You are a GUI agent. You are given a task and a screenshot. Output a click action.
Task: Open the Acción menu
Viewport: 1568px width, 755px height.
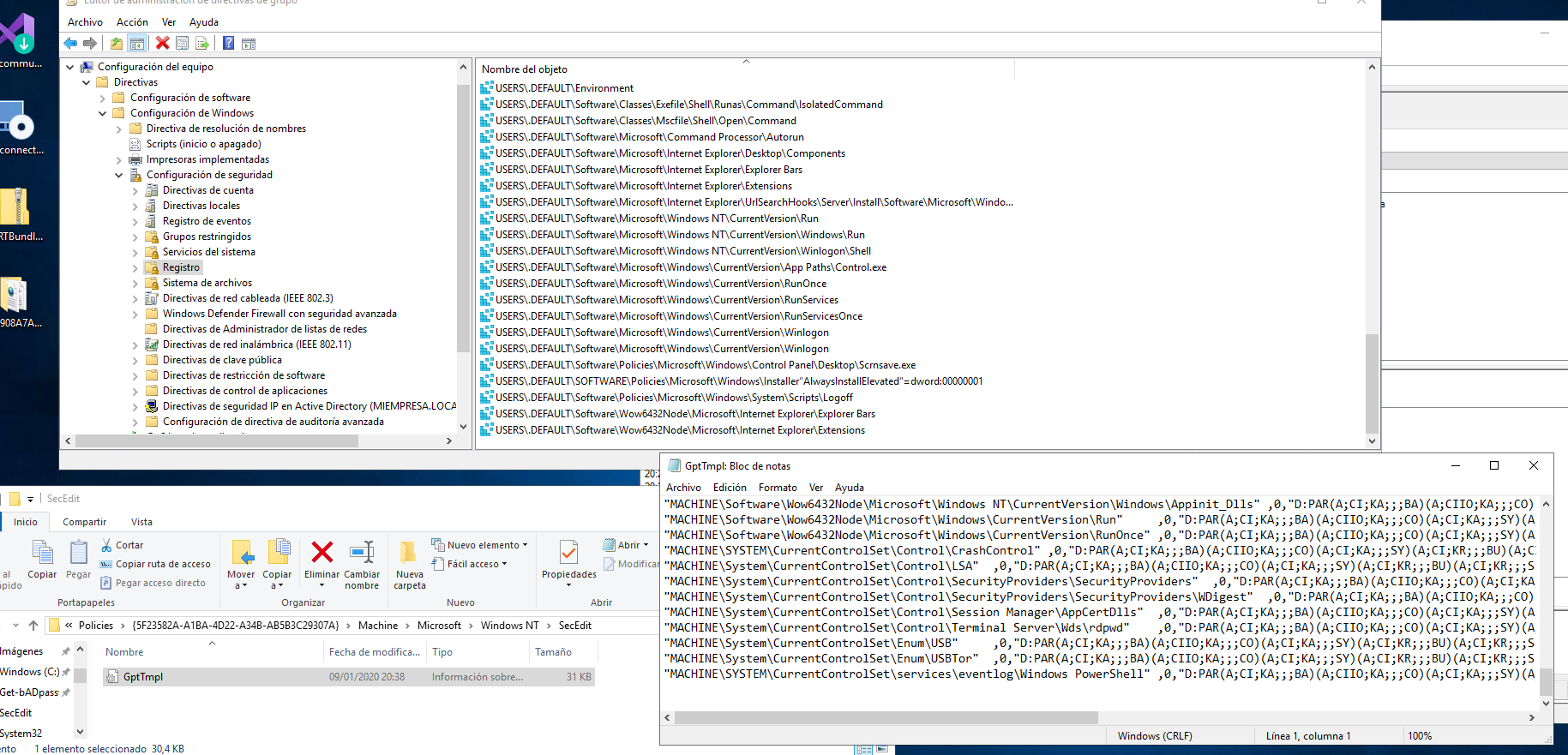point(132,22)
